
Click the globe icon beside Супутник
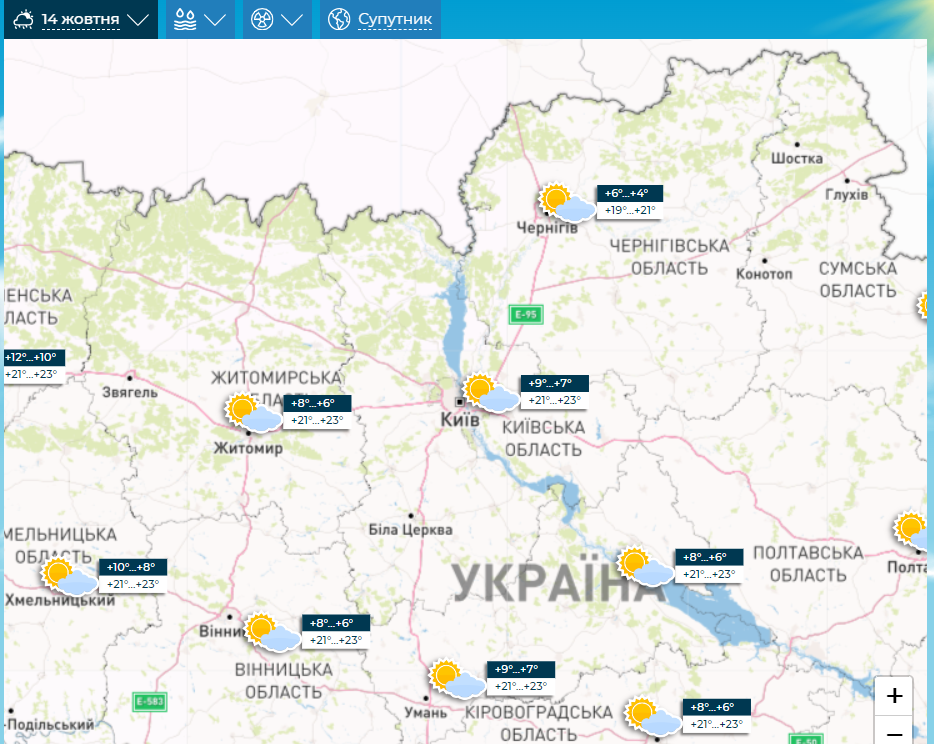(339, 19)
